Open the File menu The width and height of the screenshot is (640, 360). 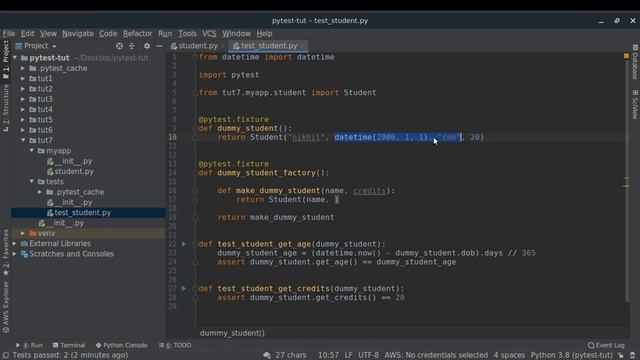(9, 33)
